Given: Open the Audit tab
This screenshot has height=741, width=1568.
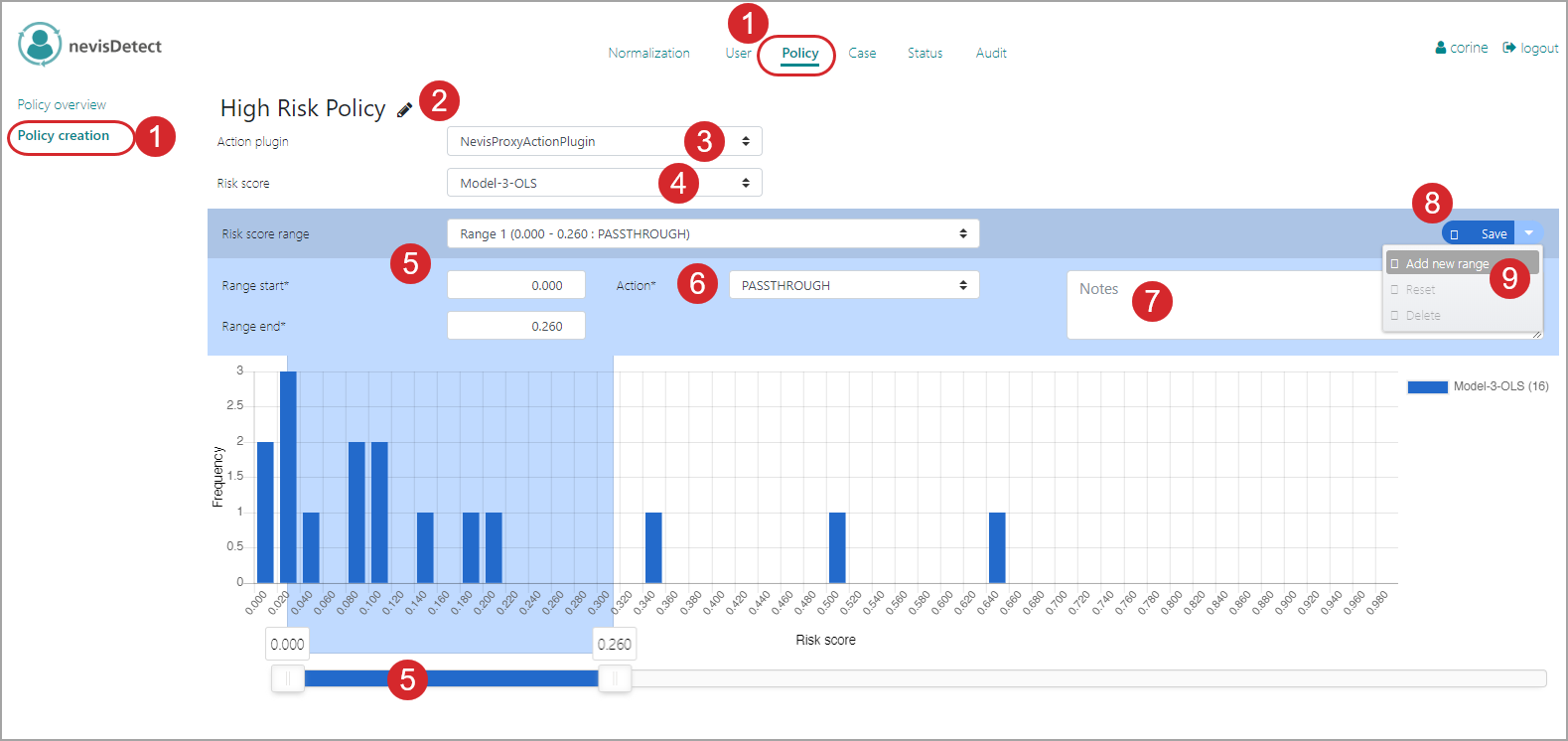Looking at the screenshot, I should click(990, 53).
